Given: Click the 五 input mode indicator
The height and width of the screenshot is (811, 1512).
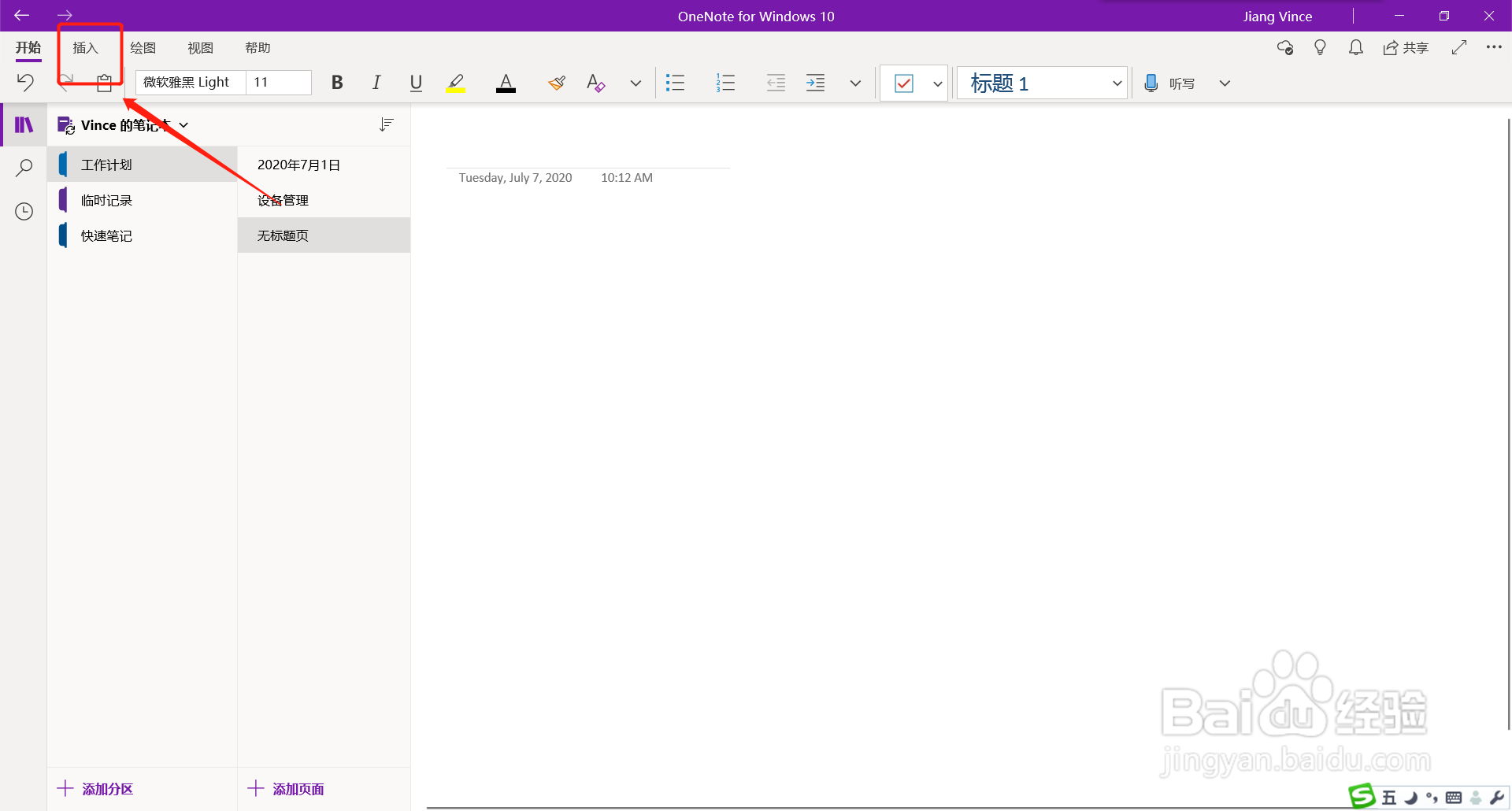Looking at the screenshot, I should click(1389, 798).
